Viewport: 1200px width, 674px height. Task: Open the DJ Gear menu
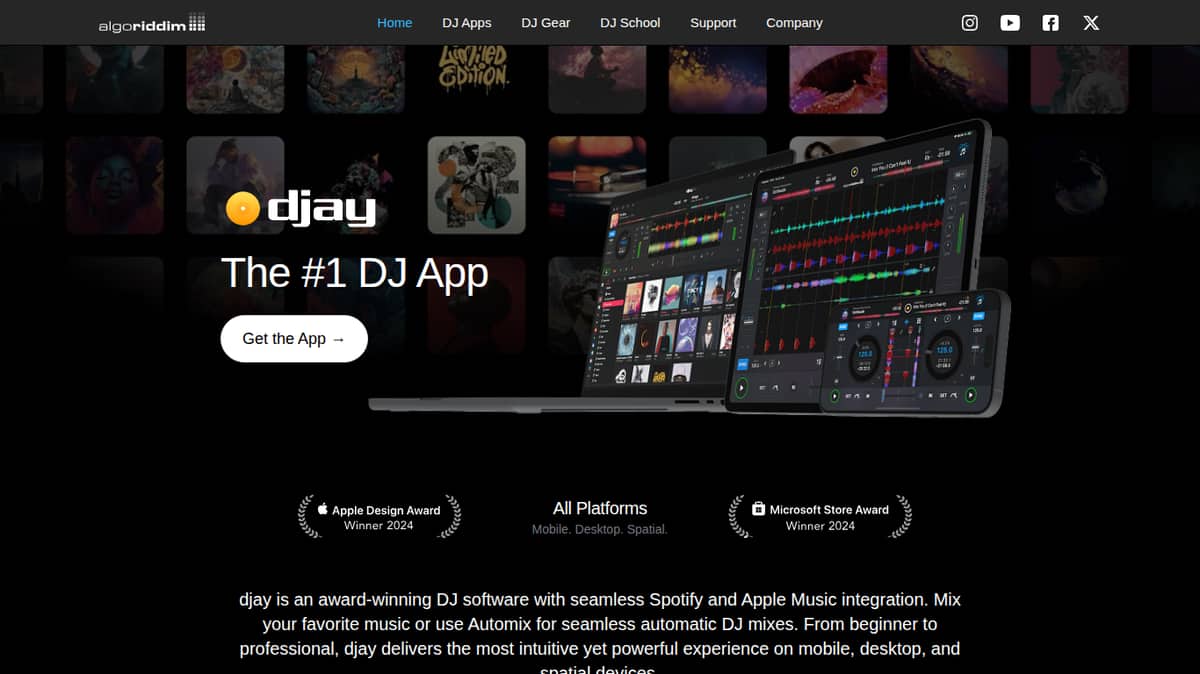point(546,22)
